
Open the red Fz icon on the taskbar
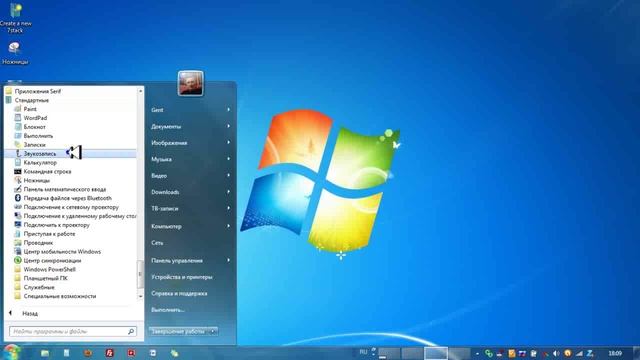(109, 353)
